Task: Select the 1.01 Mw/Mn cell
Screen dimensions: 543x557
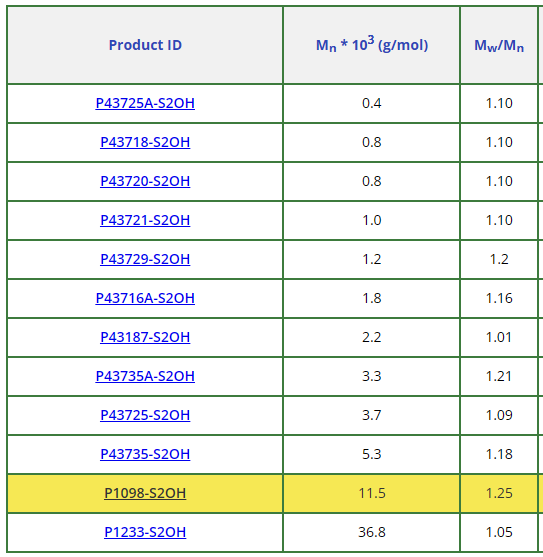Action: click(x=499, y=337)
